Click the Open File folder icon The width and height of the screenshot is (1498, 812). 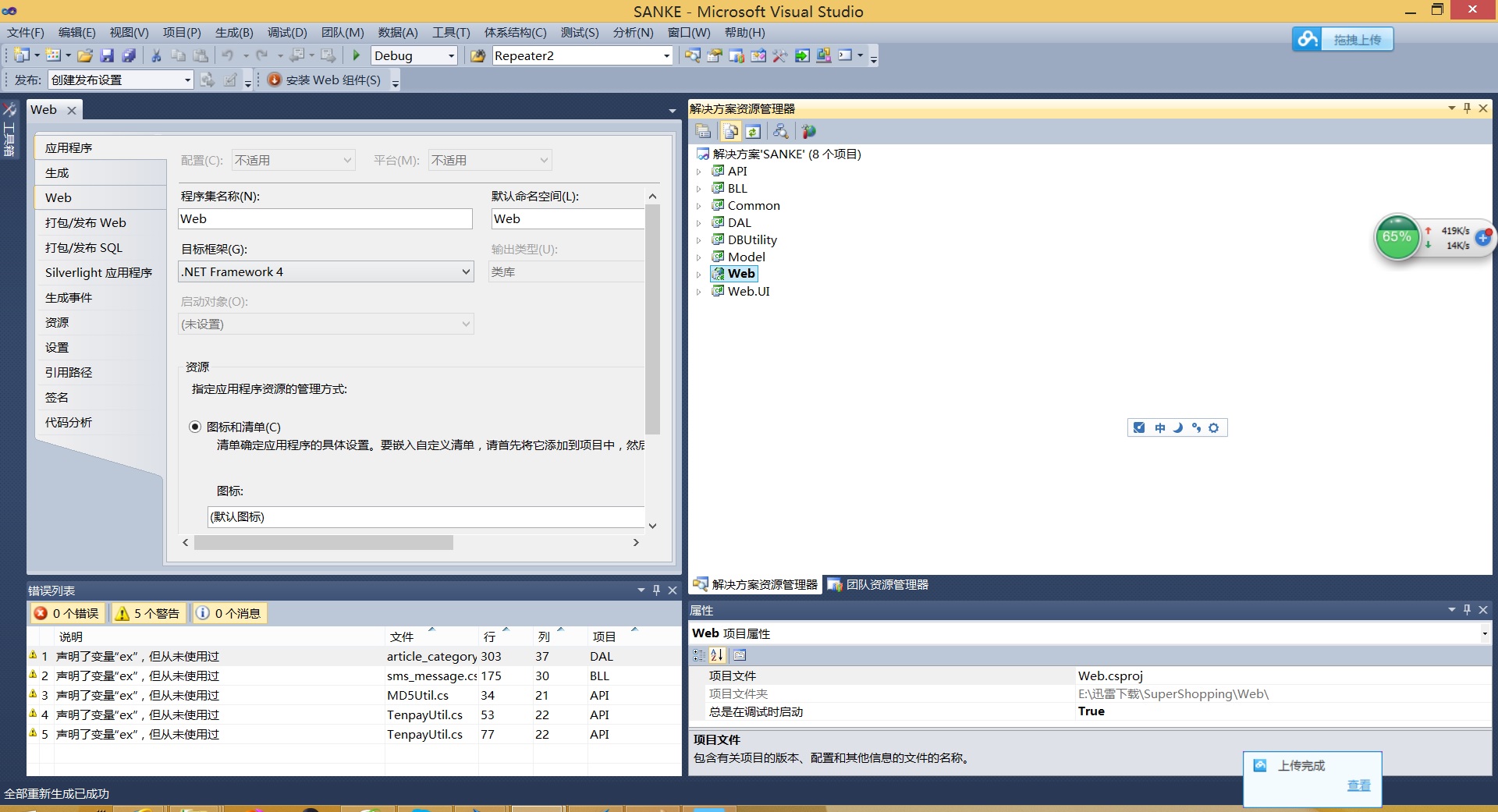coord(85,55)
